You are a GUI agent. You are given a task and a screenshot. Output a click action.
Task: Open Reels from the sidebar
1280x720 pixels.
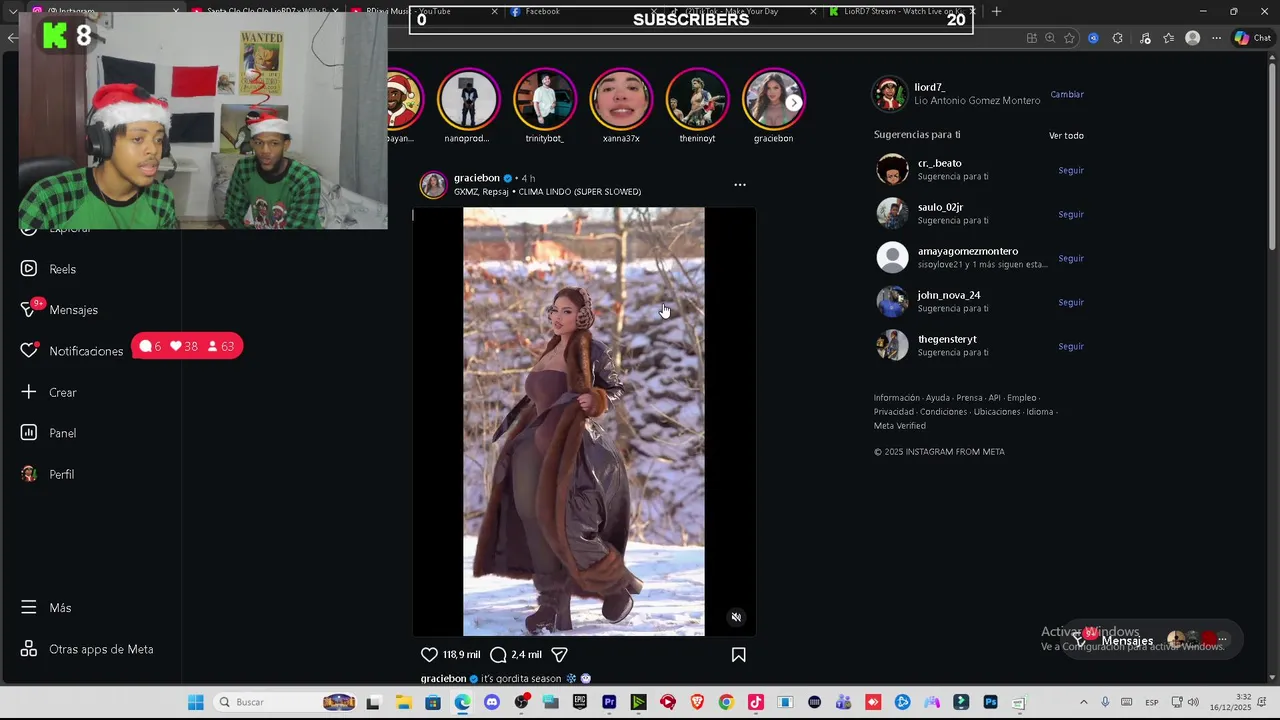62,269
